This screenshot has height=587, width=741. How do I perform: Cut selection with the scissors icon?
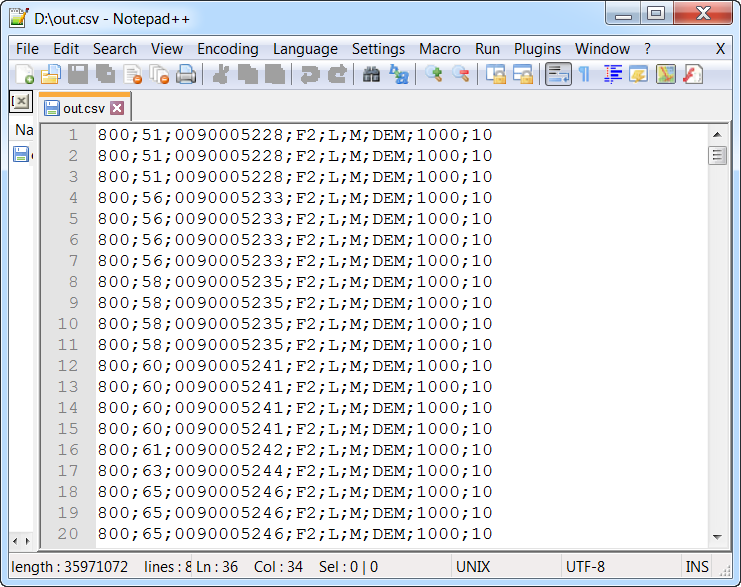(220, 75)
